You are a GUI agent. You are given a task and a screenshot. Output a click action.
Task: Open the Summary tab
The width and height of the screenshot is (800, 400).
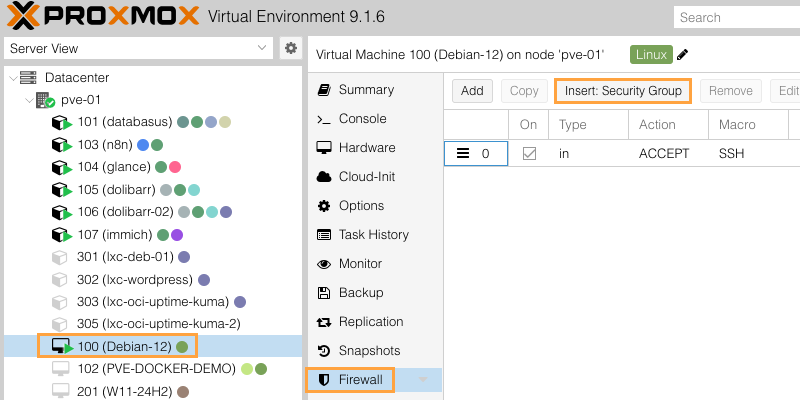click(376, 90)
